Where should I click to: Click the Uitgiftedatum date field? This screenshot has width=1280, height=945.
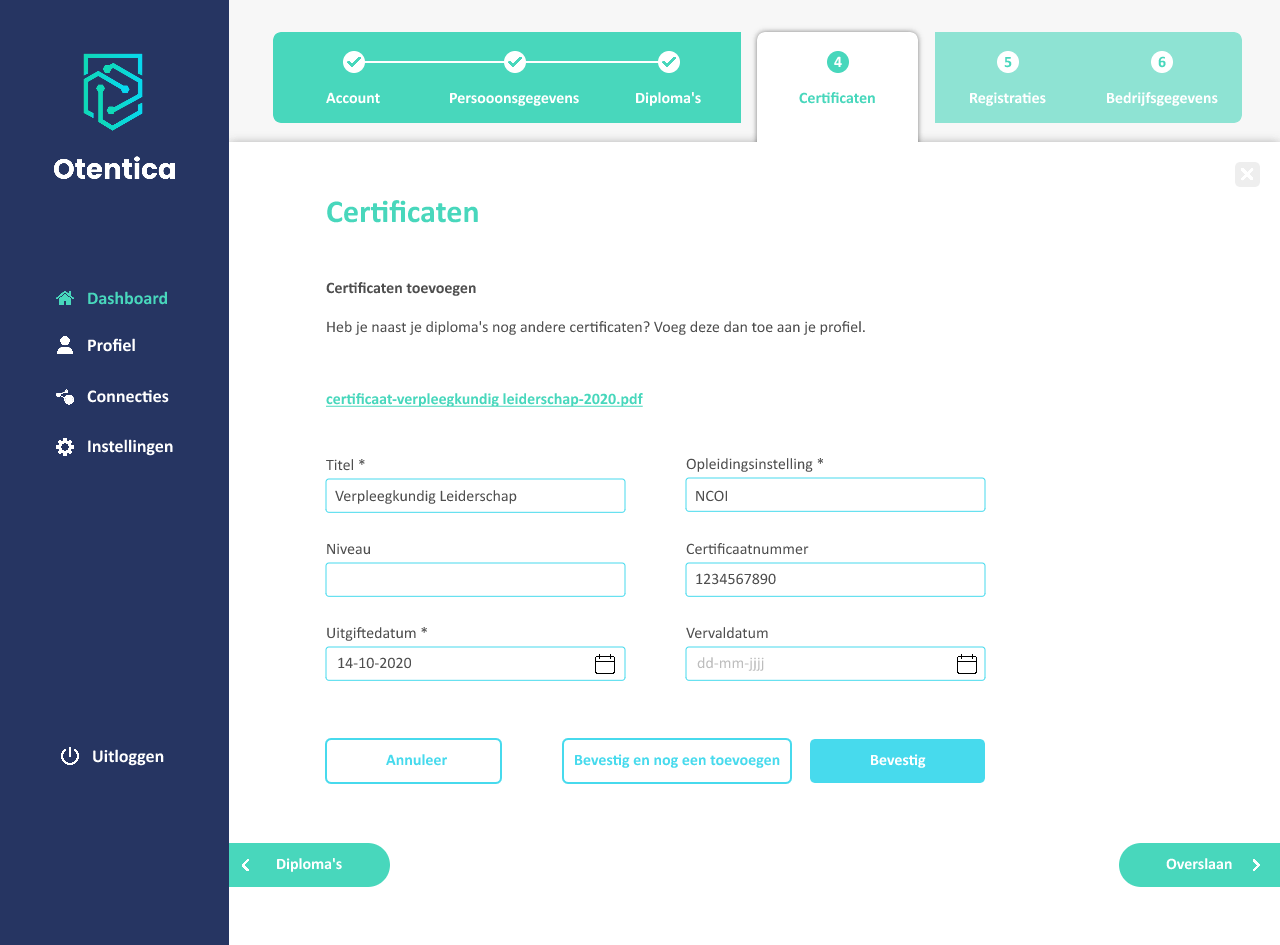point(475,664)
